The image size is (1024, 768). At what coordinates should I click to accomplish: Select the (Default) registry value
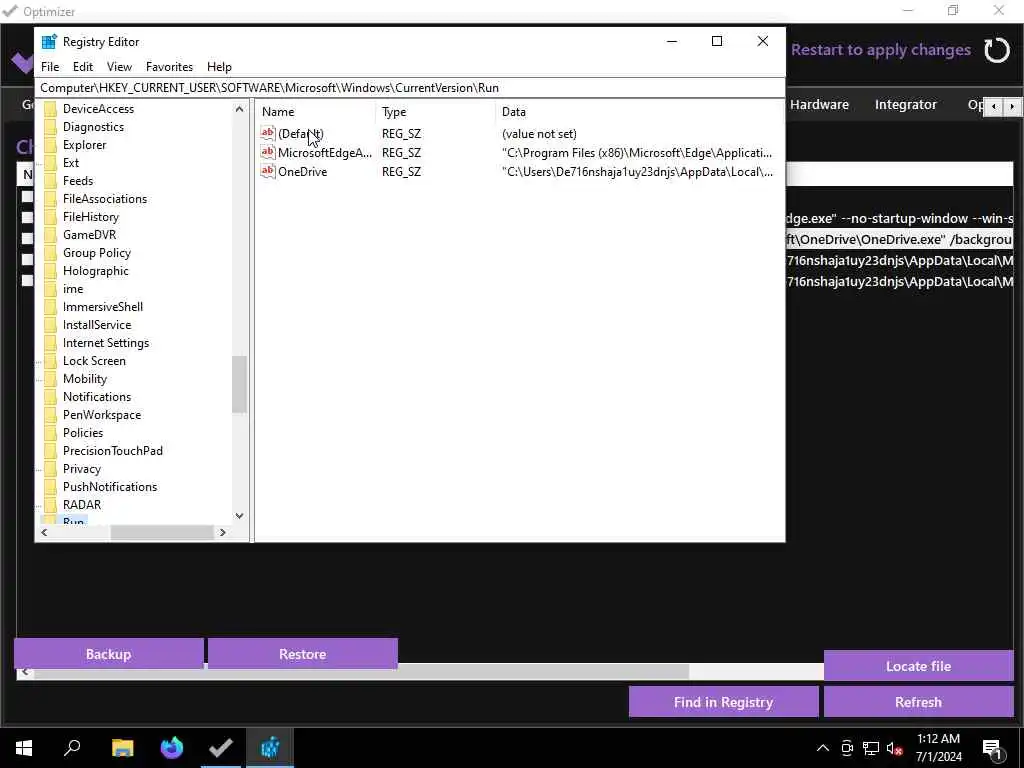click(x=300, y=134)
